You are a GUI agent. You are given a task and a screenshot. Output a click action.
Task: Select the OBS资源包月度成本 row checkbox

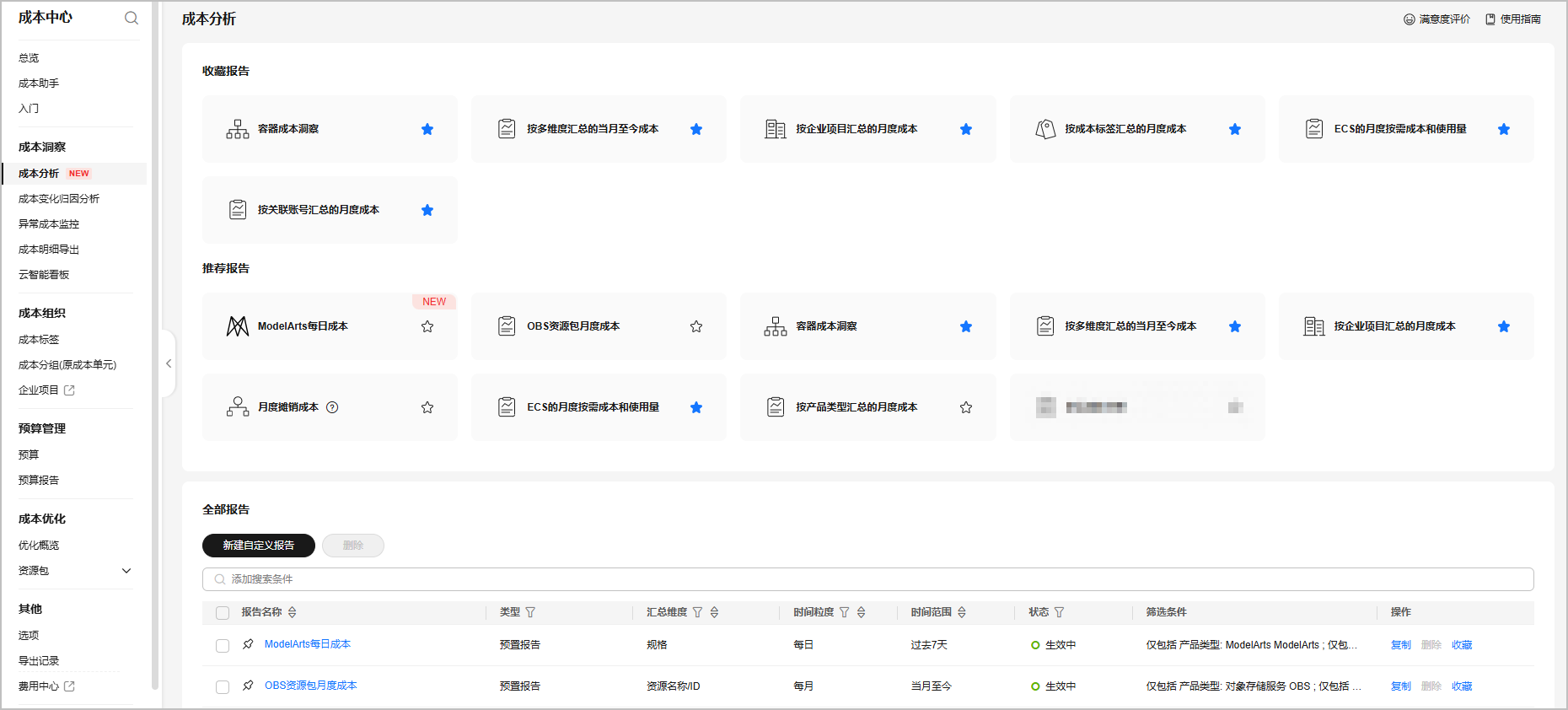click(x=223, y=686)
